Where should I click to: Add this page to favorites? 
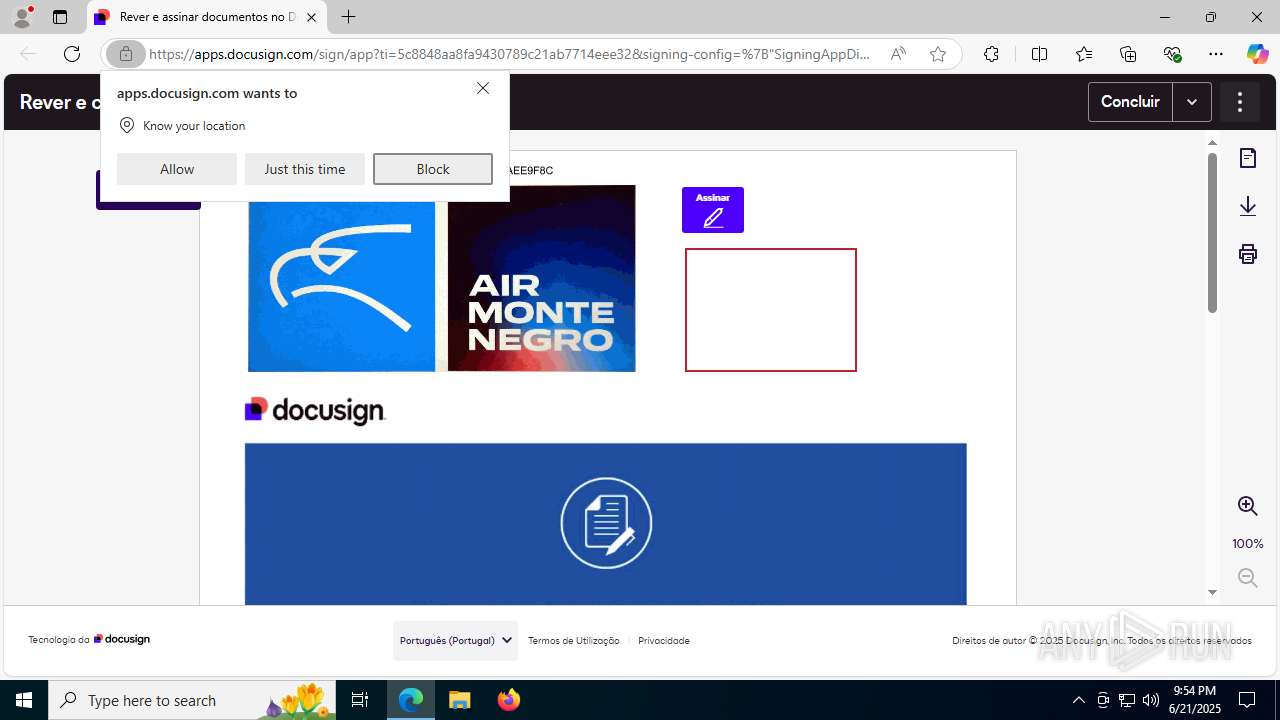tap(938, 54)
